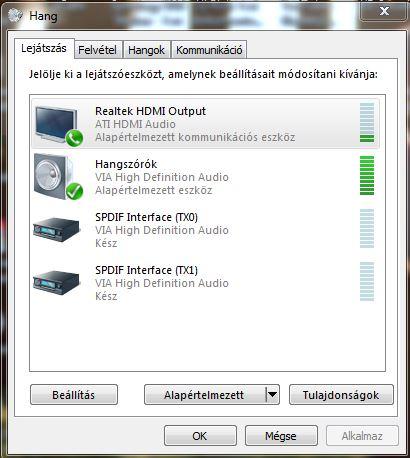Click the SPDIF Interface (TX0) device icon
This screenshot has height=458, width=410.
click(57, 229)
